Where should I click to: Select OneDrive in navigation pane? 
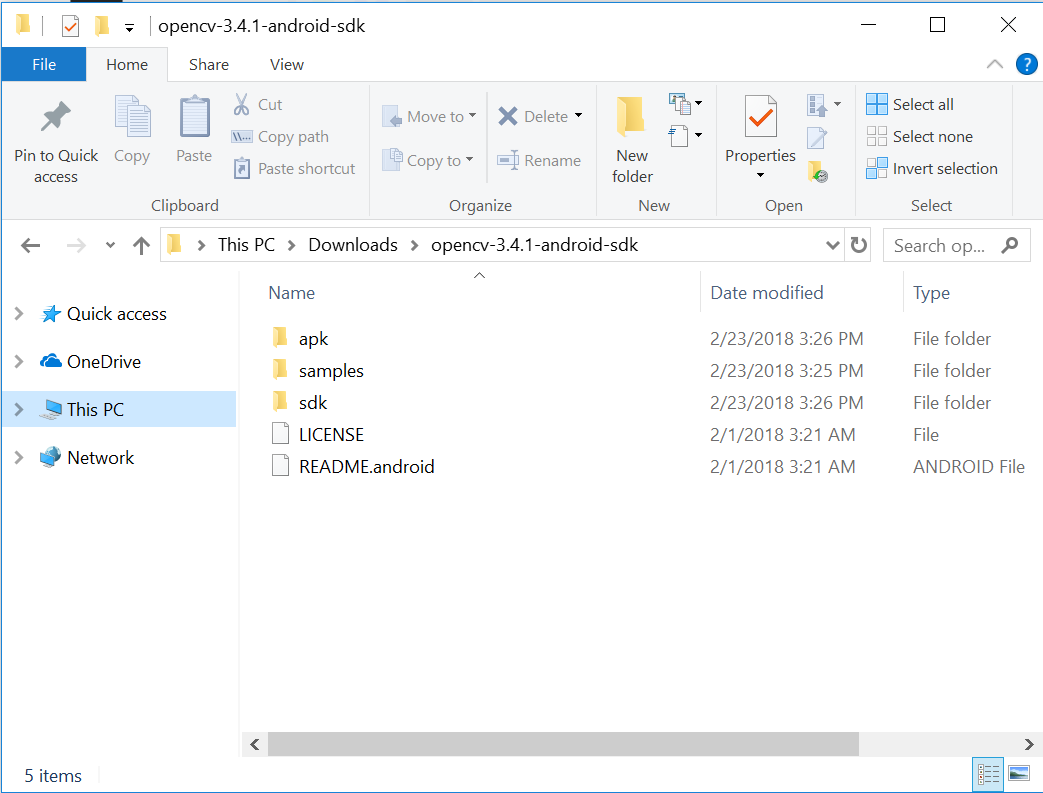coord(104,361)
